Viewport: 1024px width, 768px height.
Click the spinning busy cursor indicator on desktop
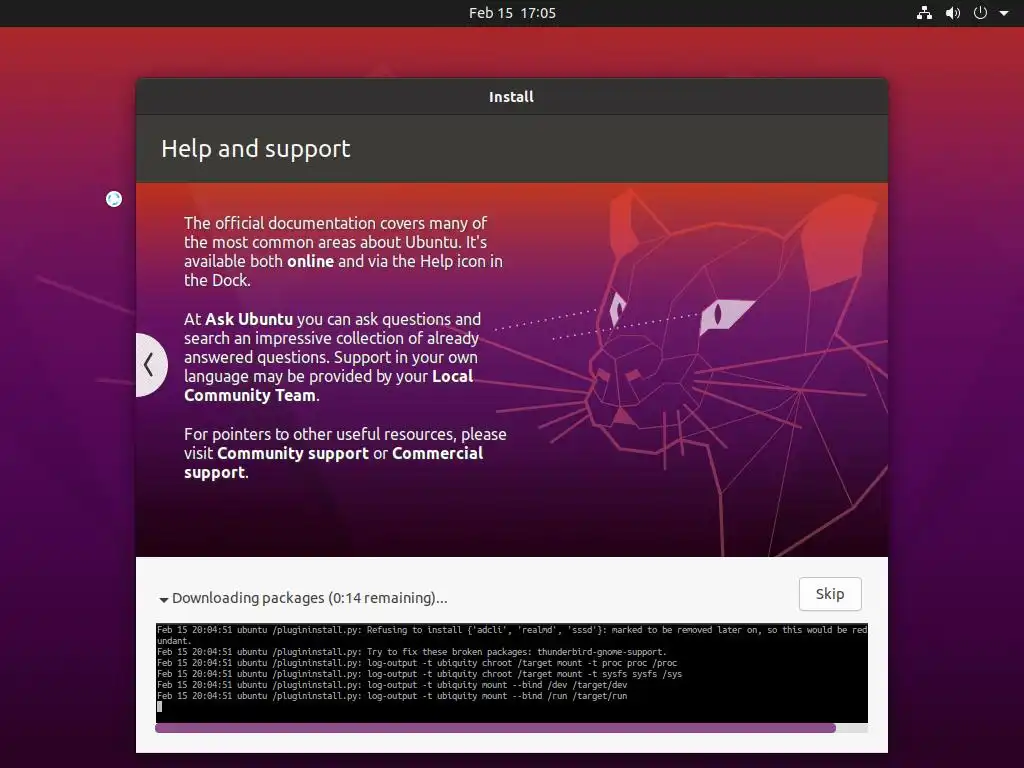point(114,199)
